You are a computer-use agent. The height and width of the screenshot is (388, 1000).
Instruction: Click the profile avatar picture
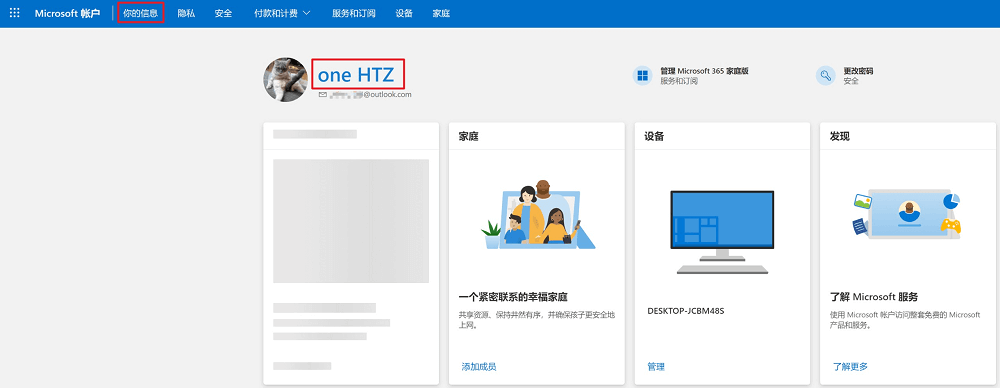286,79
